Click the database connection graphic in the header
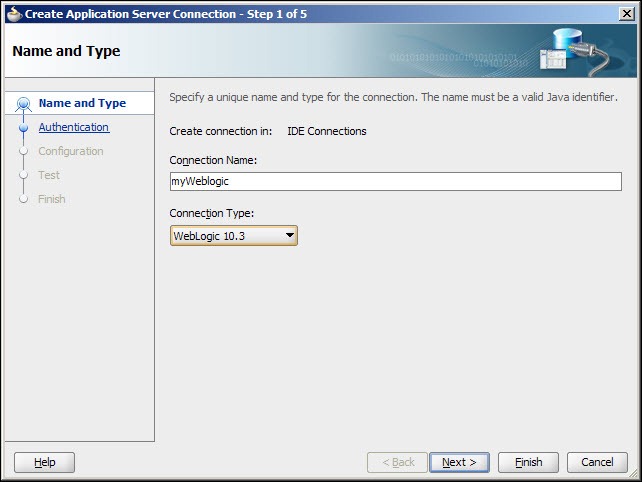The height and width of the screenshot is (482, 642). (x=575, y=52)
